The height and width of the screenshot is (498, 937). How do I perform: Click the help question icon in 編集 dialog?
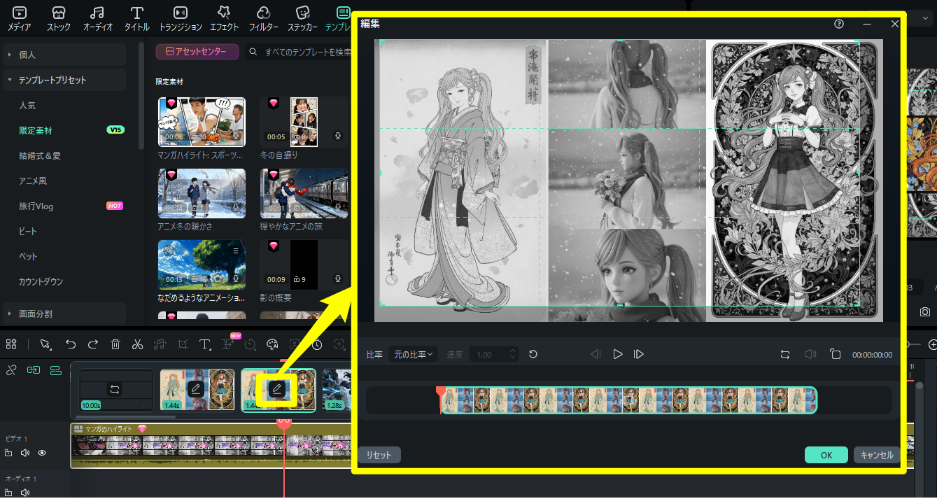(839, 24)
